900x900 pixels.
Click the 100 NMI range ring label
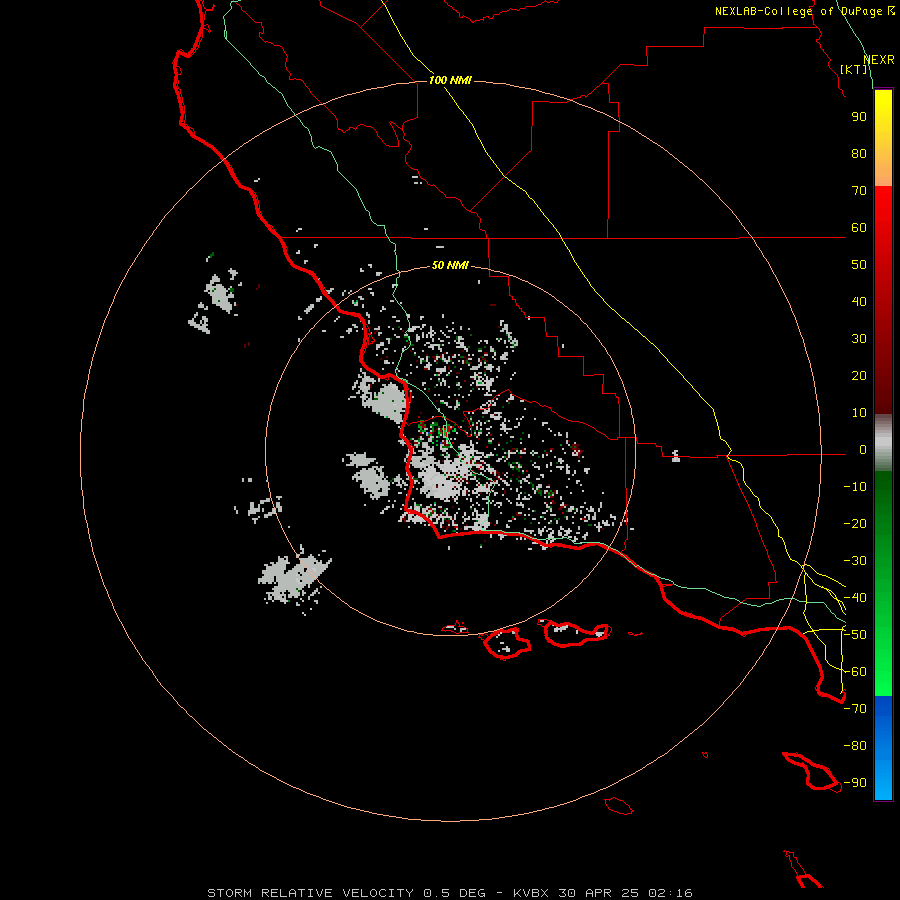coord(450,80)
